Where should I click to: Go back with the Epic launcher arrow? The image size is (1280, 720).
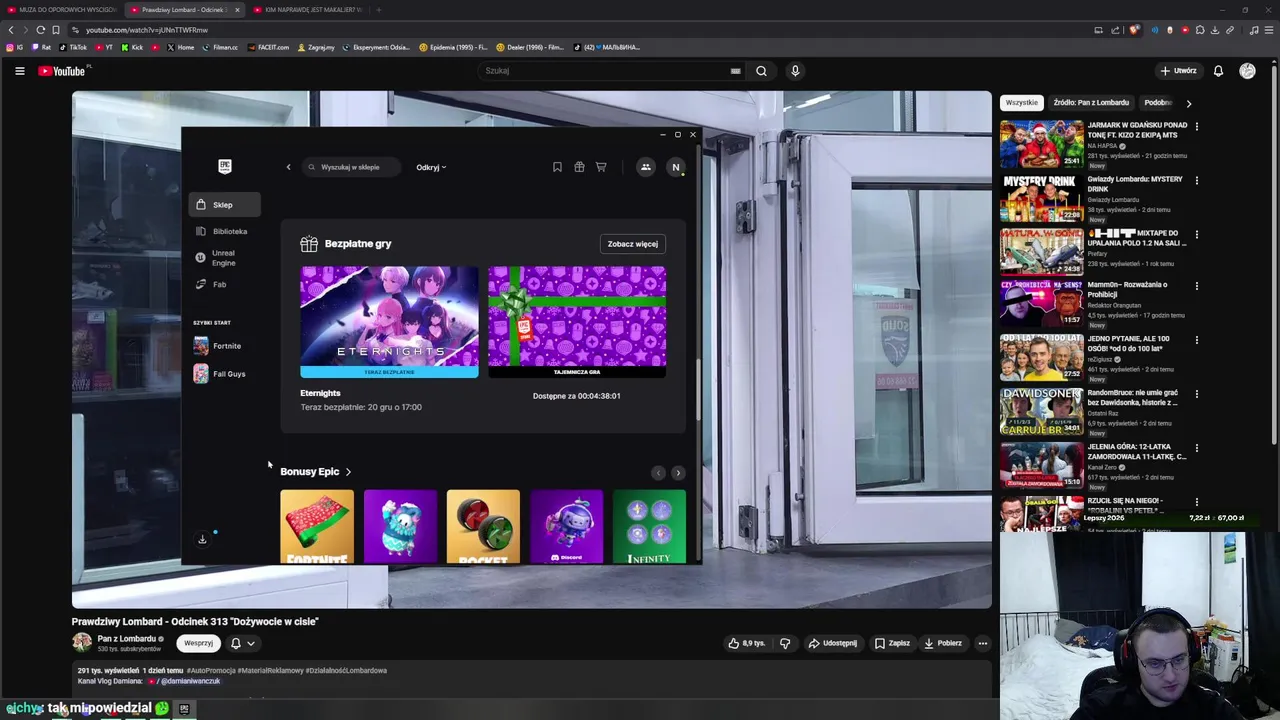pyautogui.click(x=288, y=167)
